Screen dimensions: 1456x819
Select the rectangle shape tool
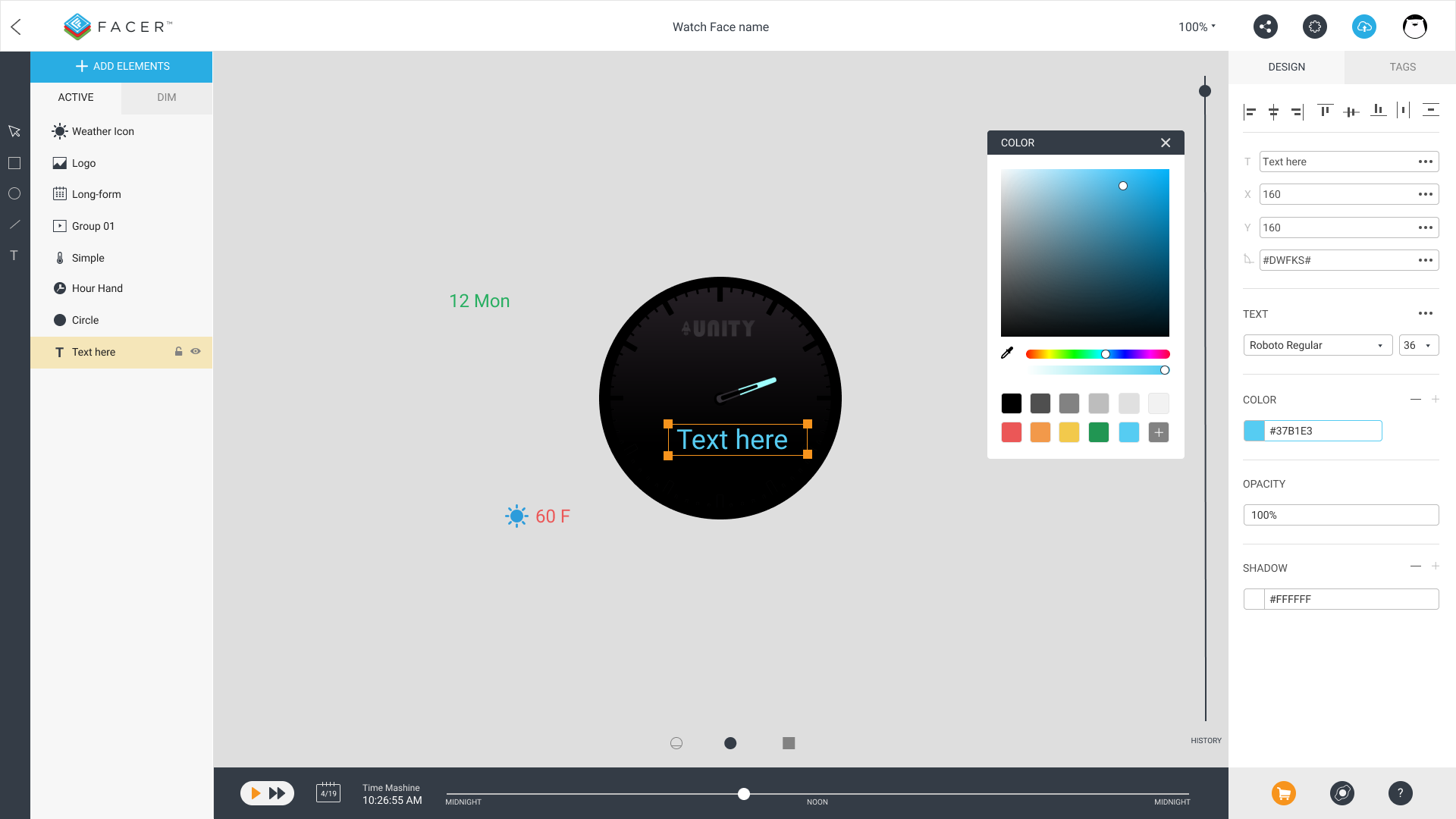pos(14,162)
